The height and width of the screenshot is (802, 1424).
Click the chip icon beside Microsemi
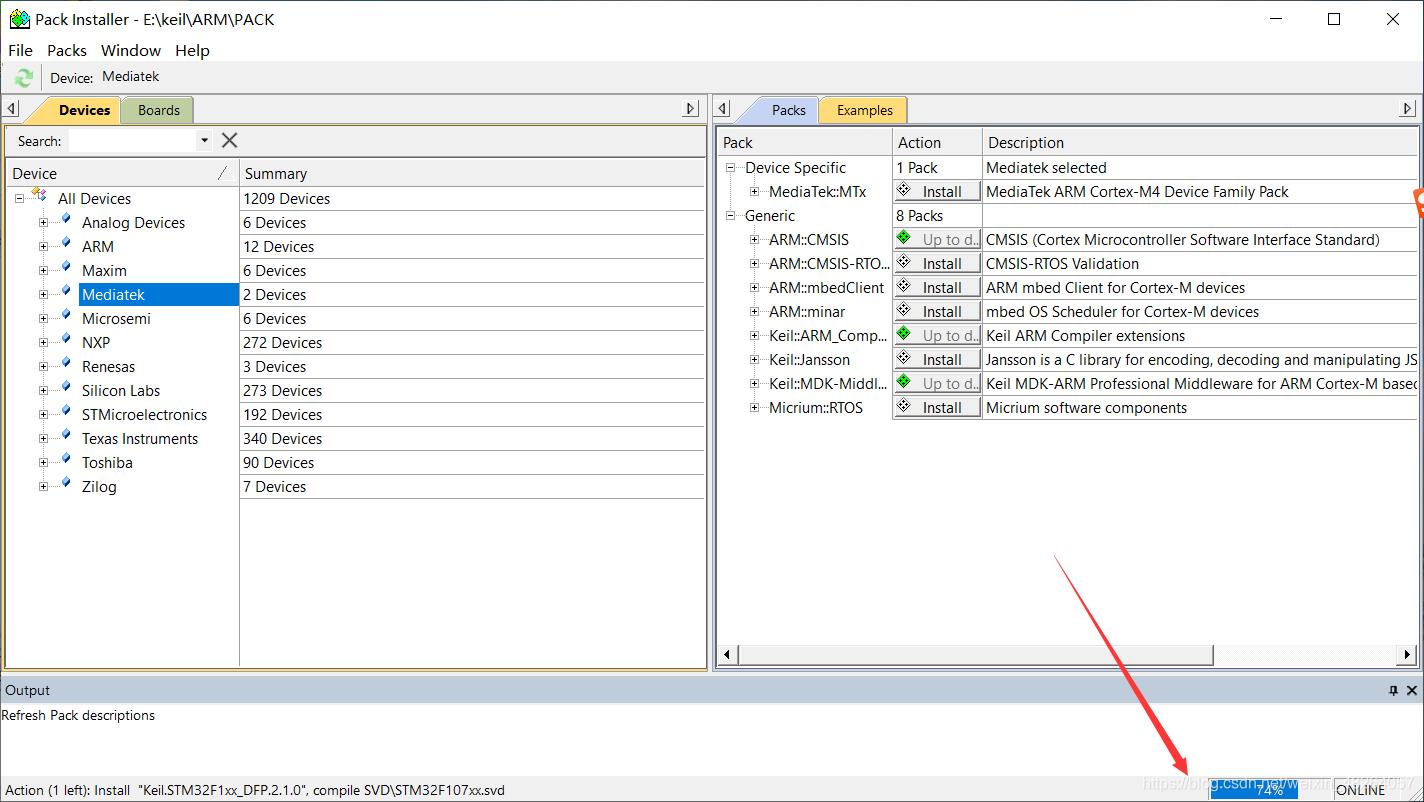(x=65, y=317)
